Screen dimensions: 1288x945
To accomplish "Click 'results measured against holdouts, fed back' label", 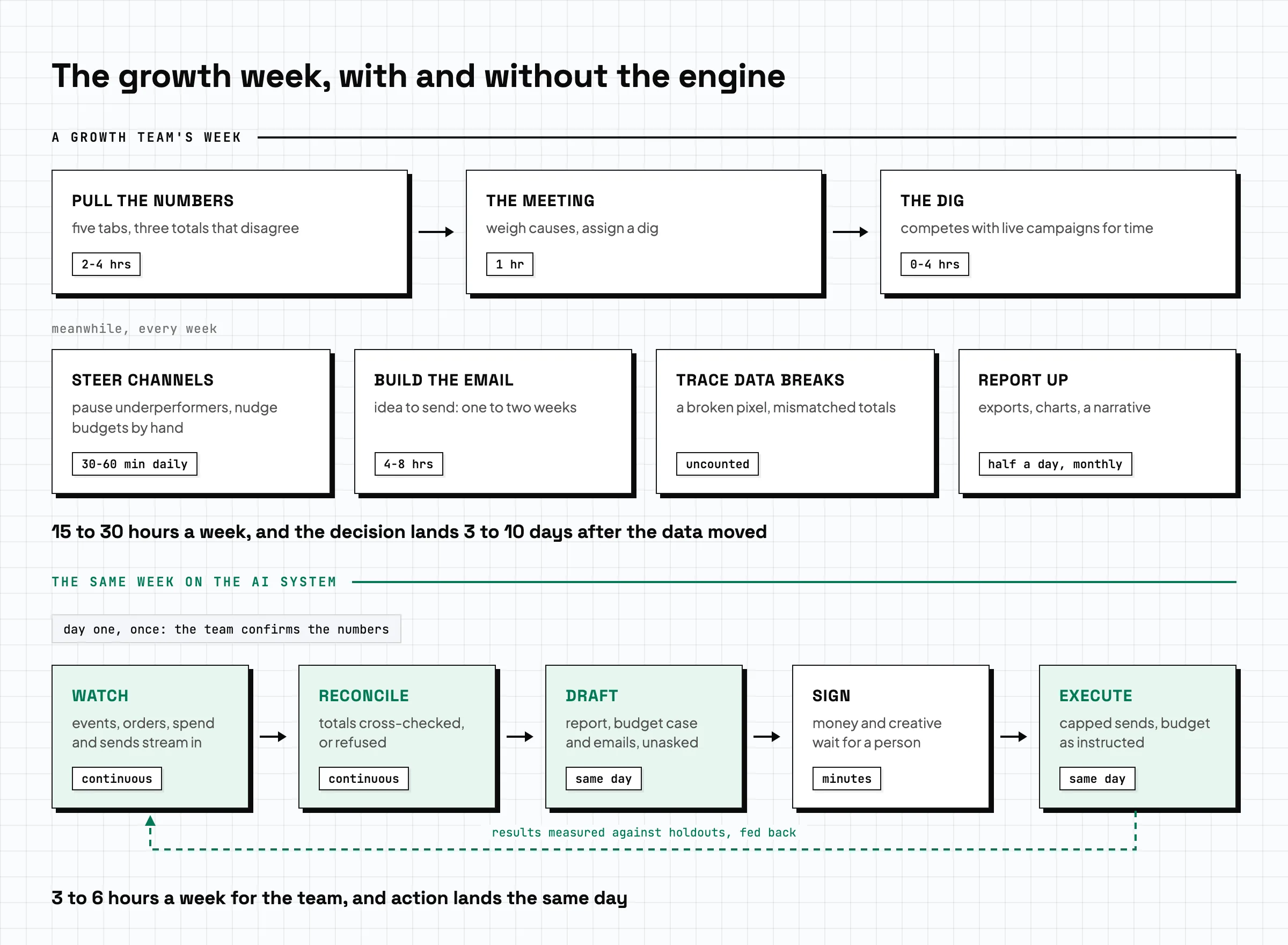I will point(643,833).
